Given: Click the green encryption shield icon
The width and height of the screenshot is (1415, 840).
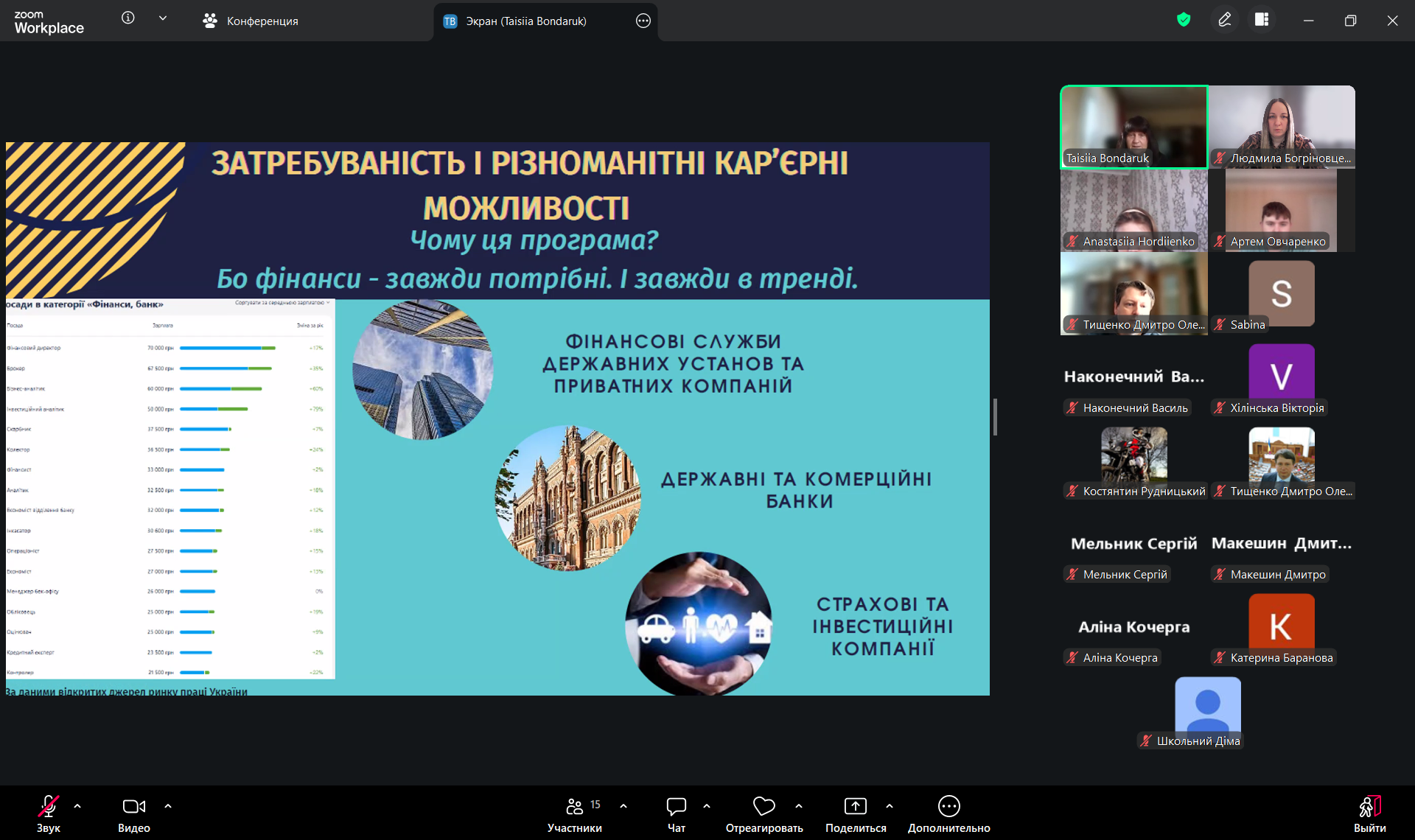Looking at the screenshot, I should coord(1184,20).
